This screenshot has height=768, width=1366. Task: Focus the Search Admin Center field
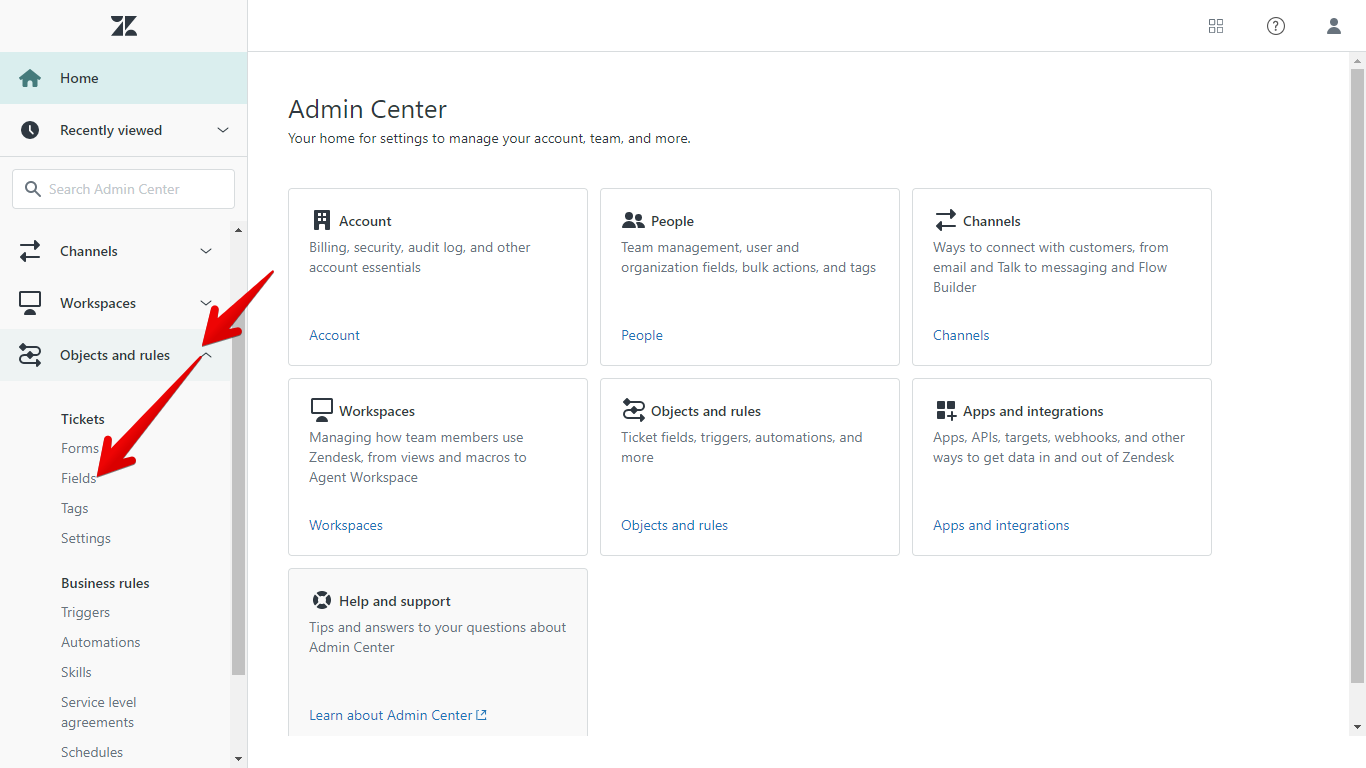coord(123,189)
